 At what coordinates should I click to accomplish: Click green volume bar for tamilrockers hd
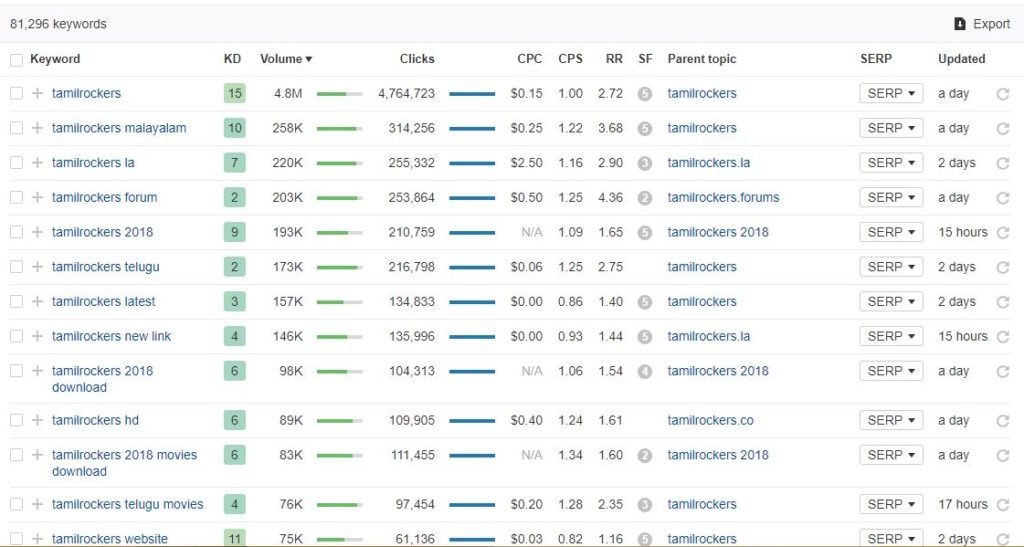[340, 421]
